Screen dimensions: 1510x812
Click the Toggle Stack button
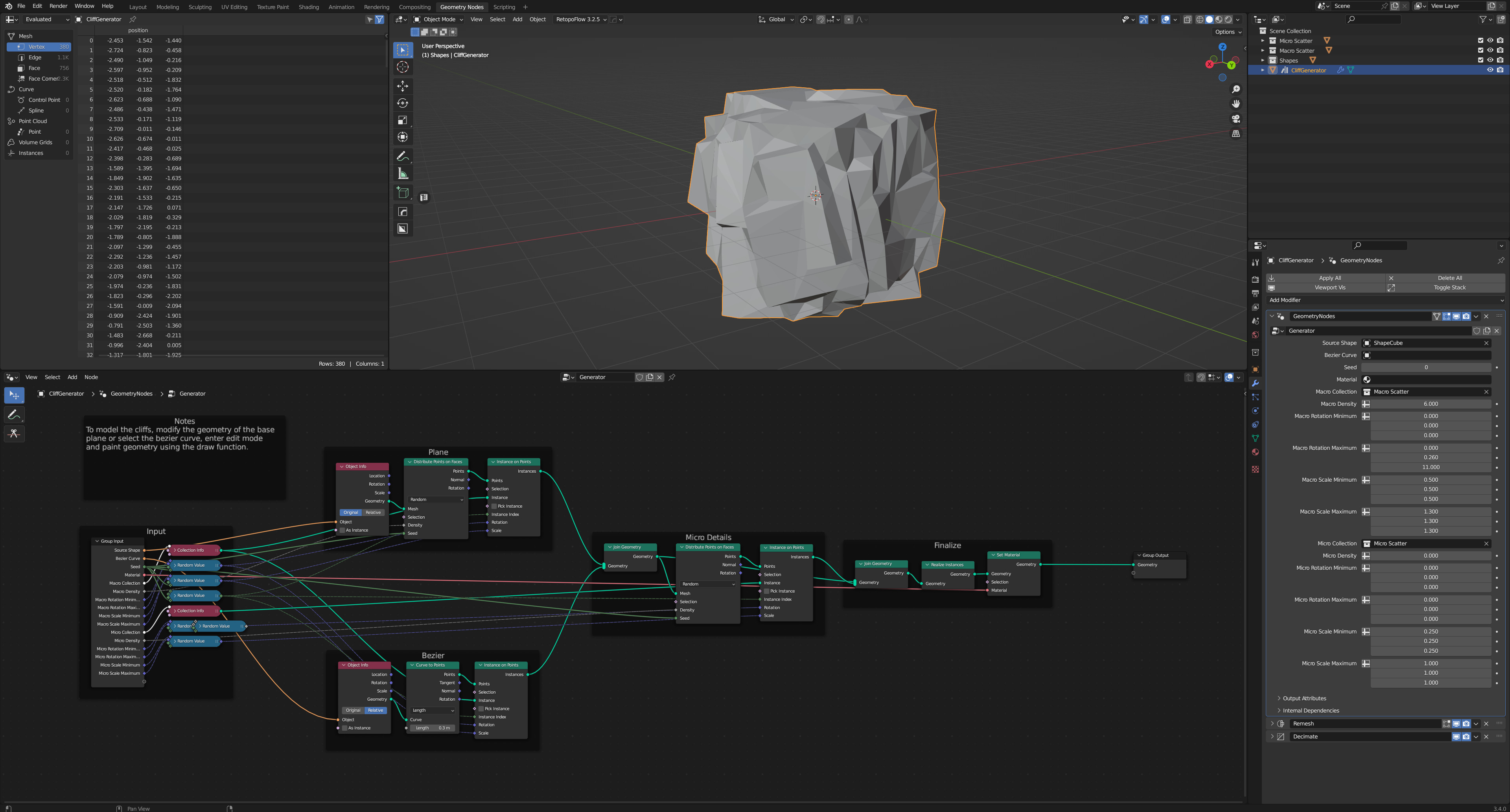click(x=1446, y=287)
